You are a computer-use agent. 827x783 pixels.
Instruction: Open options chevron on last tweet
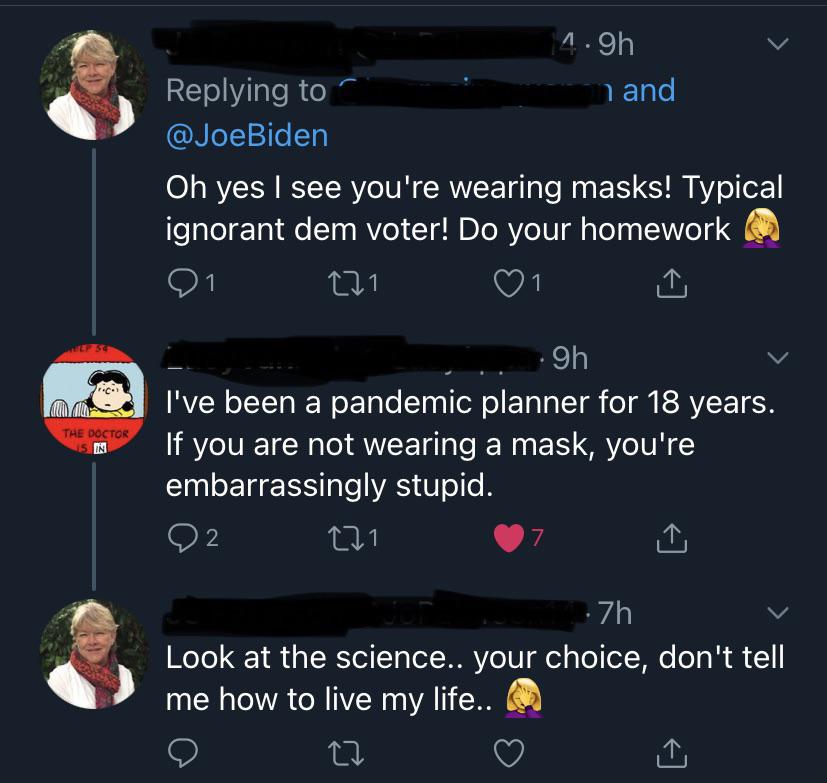pyautogui.click(x=778, y=612)
